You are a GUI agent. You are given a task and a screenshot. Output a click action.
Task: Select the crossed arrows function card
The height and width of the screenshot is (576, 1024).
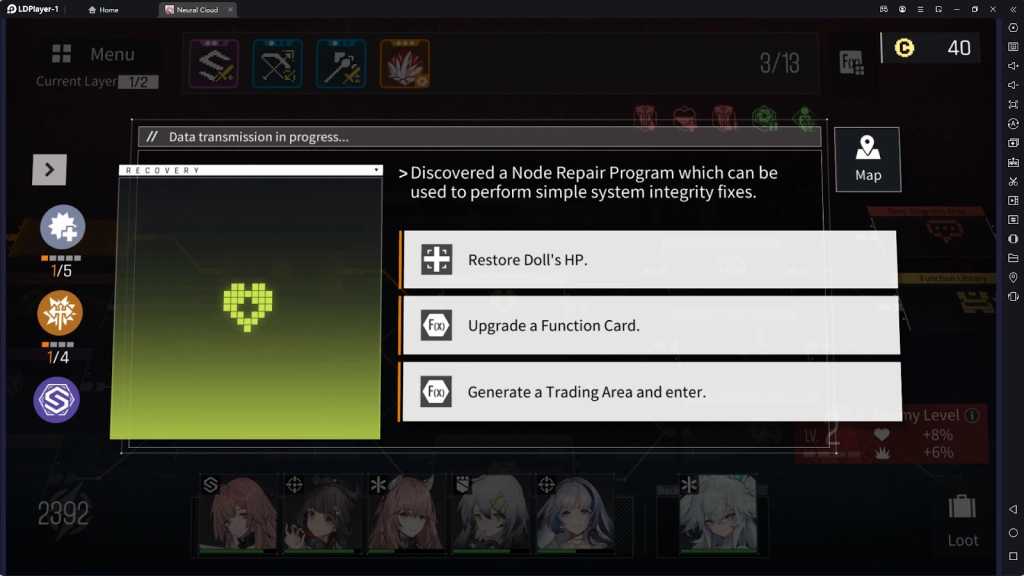(x=278, y=63)
